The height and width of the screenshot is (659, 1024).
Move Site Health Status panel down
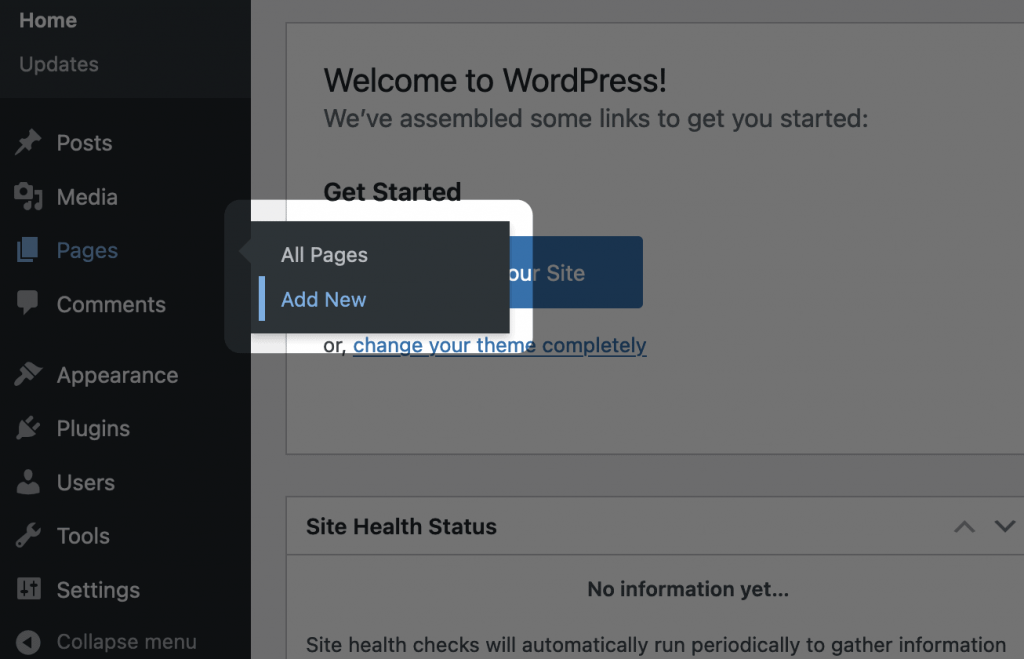(1004, 526)
